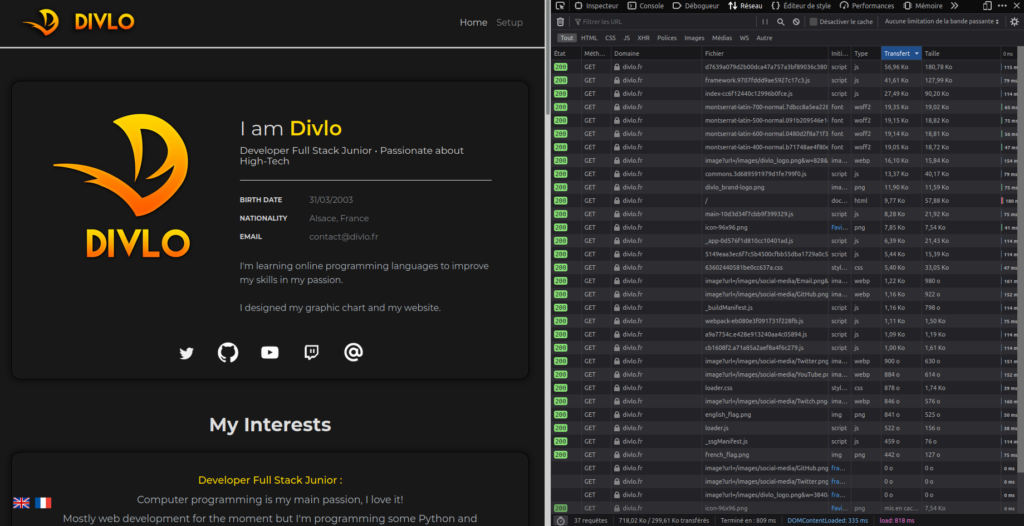Viewport: 1024px width, 526px height.
Task: Switch language with French flag
Action: point(43,502)
